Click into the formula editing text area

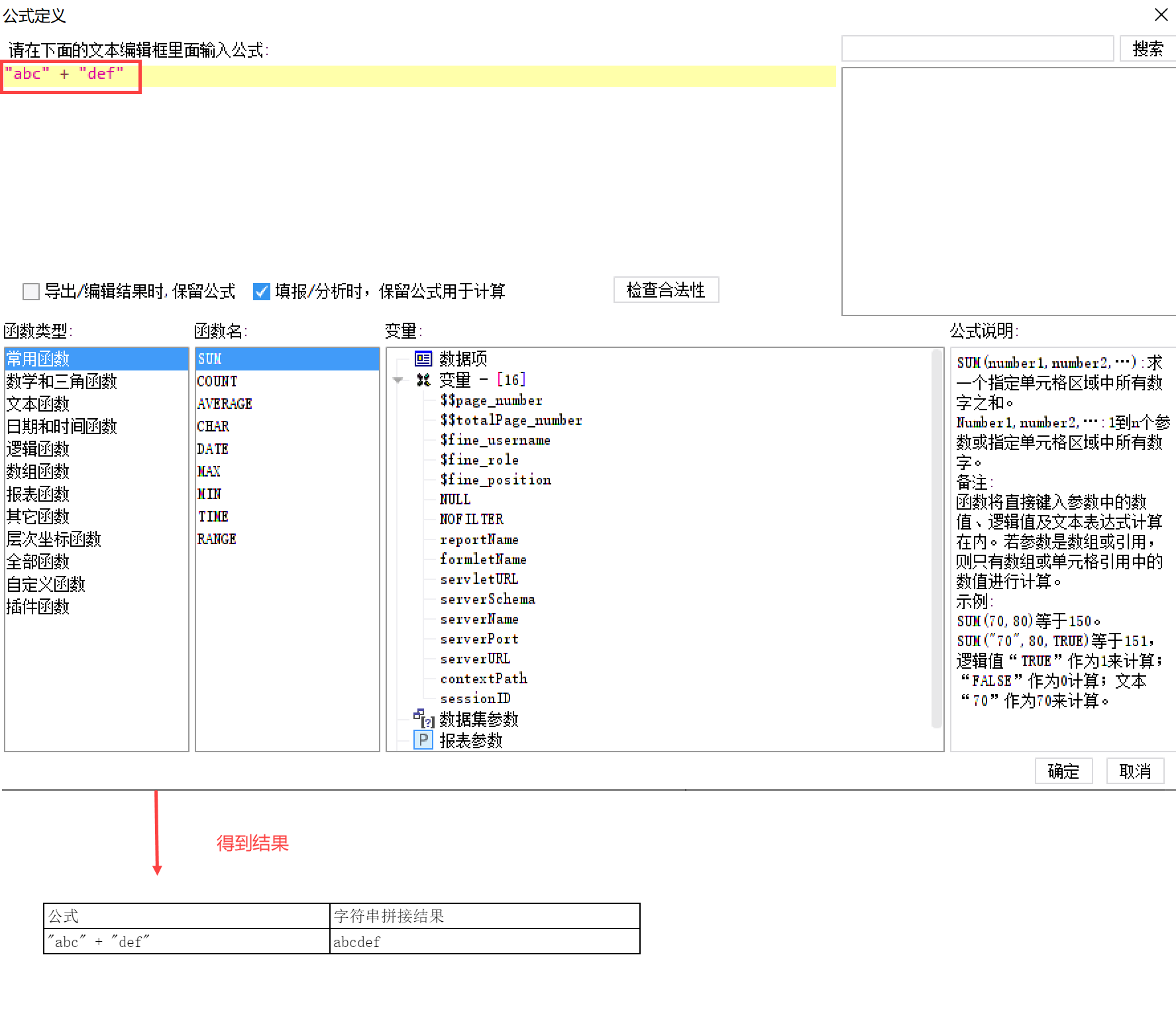[419, 169]
